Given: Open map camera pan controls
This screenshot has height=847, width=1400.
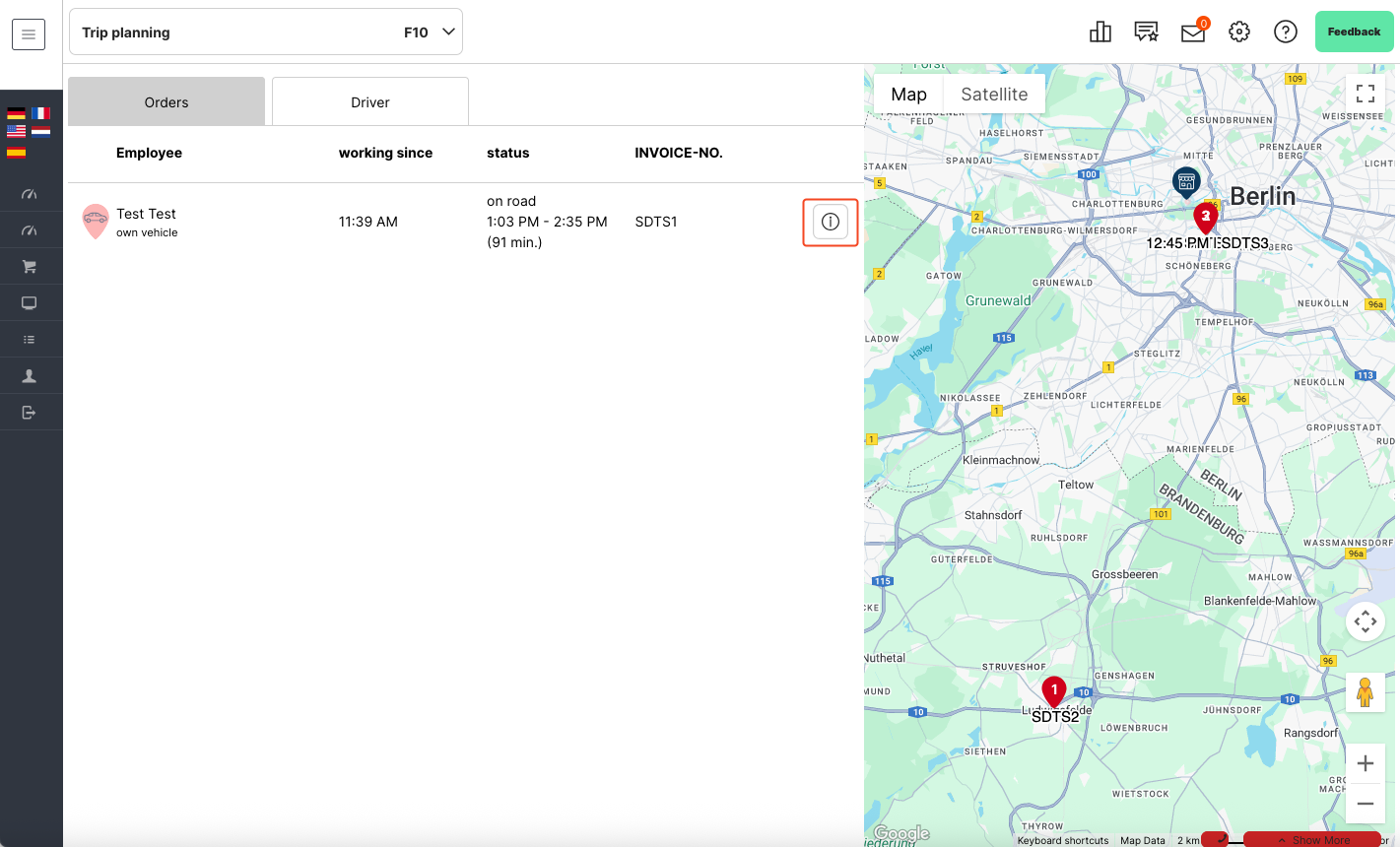Looking at the screenshot, I should (x=1366, y=621).
